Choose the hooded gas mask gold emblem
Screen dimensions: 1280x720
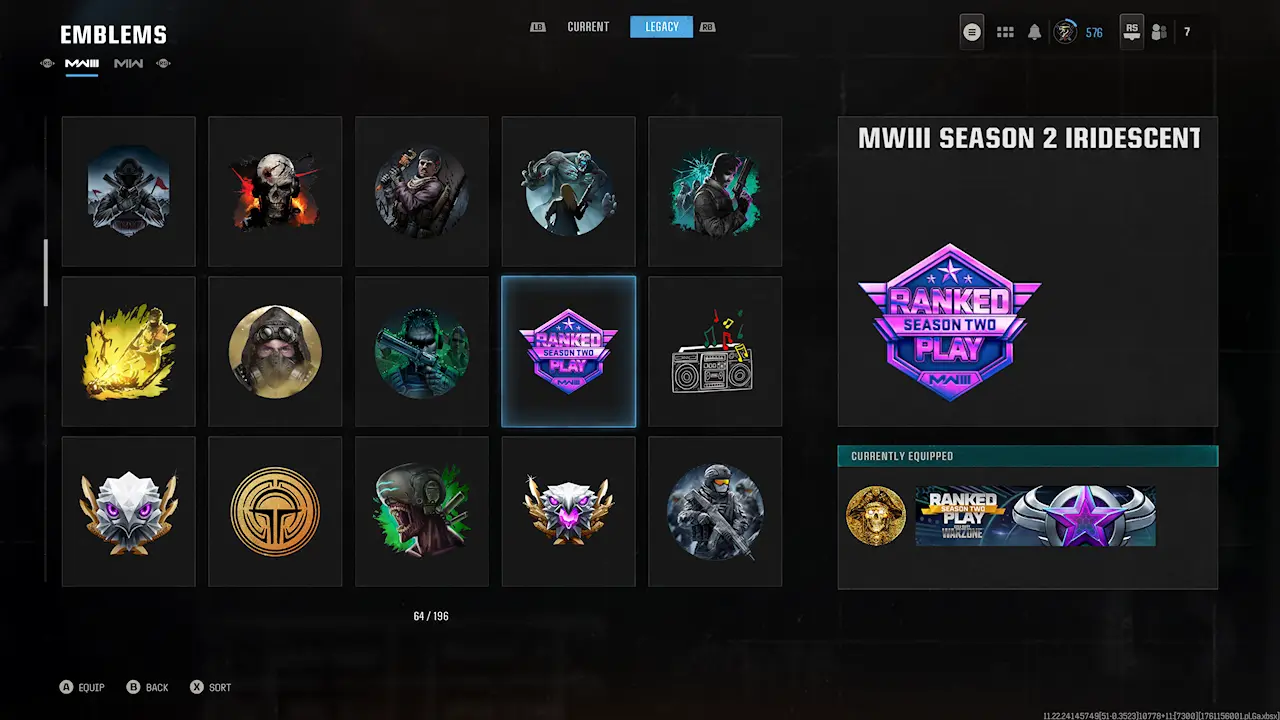pyautogui.click(x=275, y=351)
